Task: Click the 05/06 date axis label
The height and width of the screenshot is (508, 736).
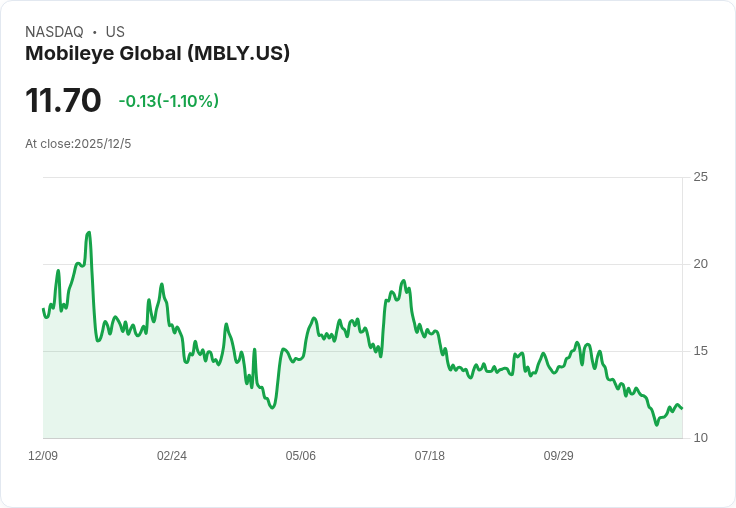Action: [300, 456]
